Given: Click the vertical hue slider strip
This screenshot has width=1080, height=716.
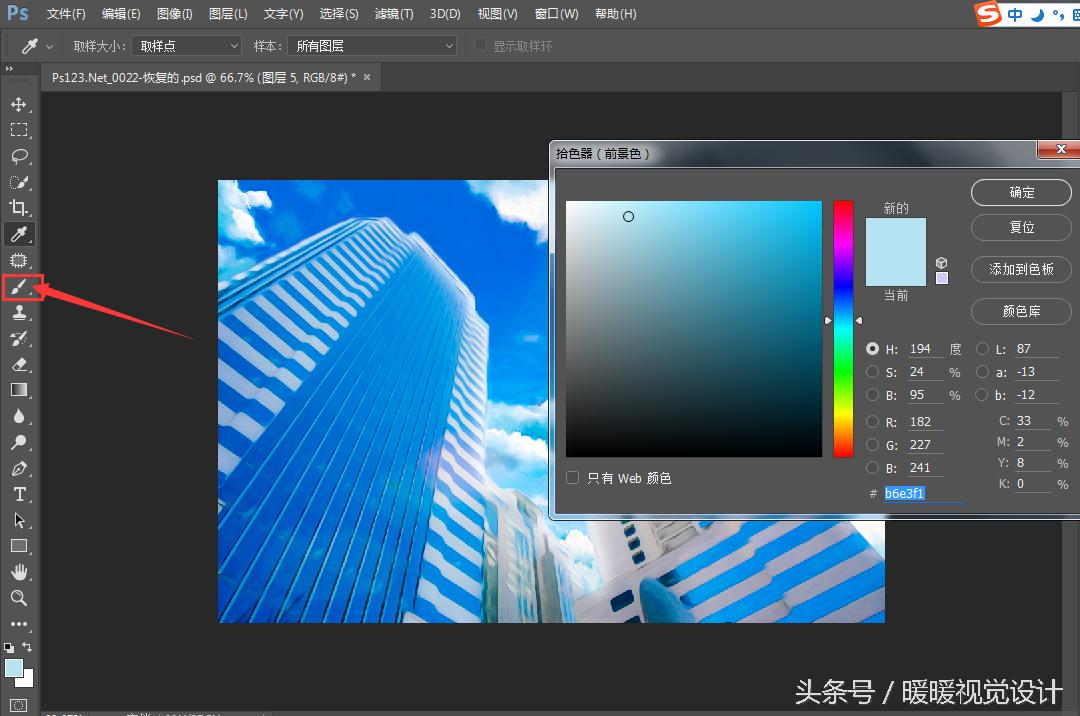Looking at the screenshot, I should (843, 330).
